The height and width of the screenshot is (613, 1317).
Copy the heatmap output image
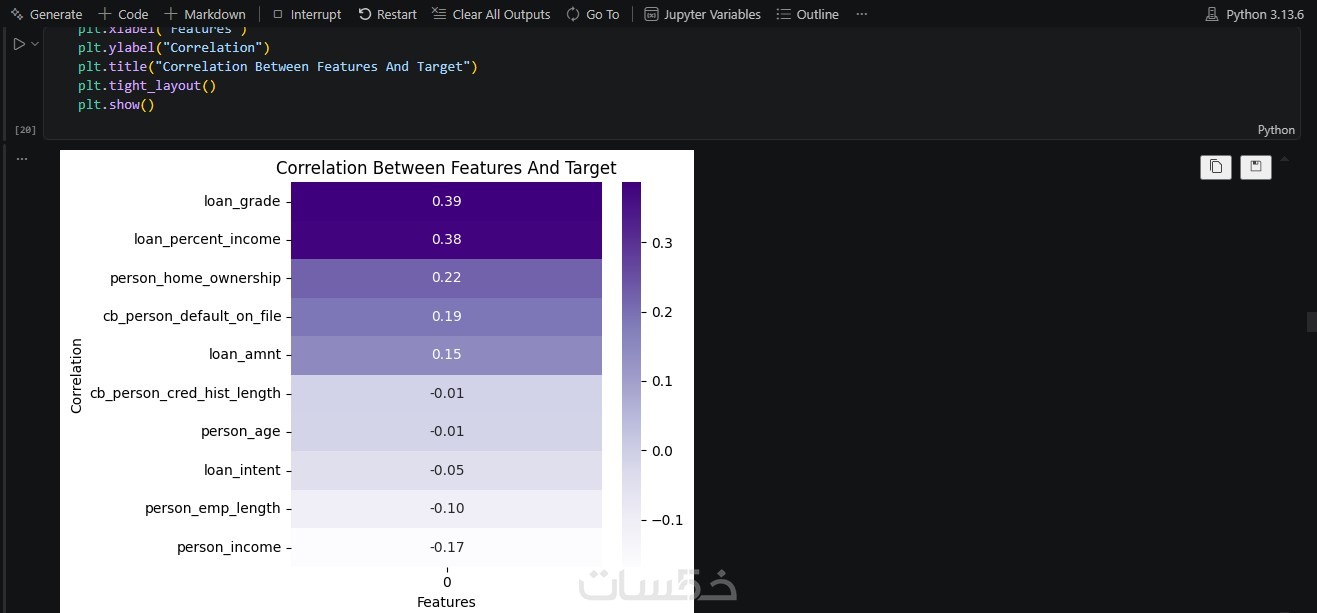1215,167
